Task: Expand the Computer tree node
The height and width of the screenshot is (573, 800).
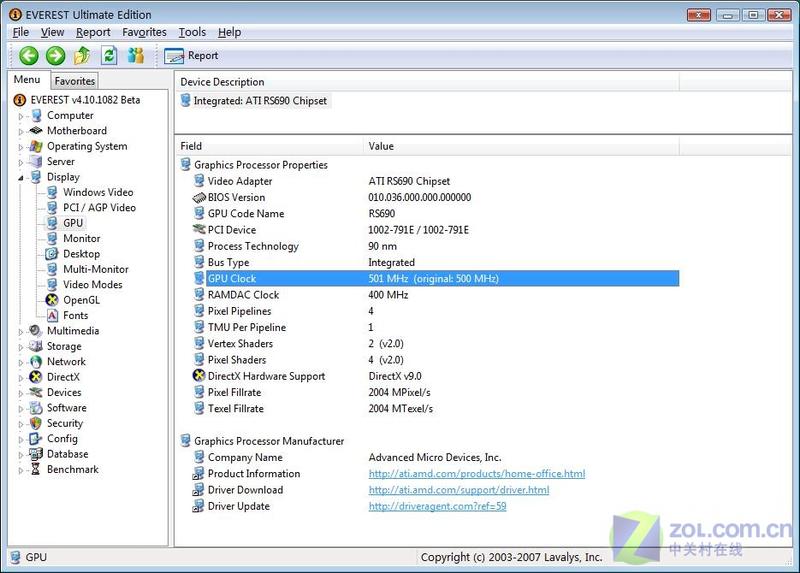Action: (x=21, y=117)
